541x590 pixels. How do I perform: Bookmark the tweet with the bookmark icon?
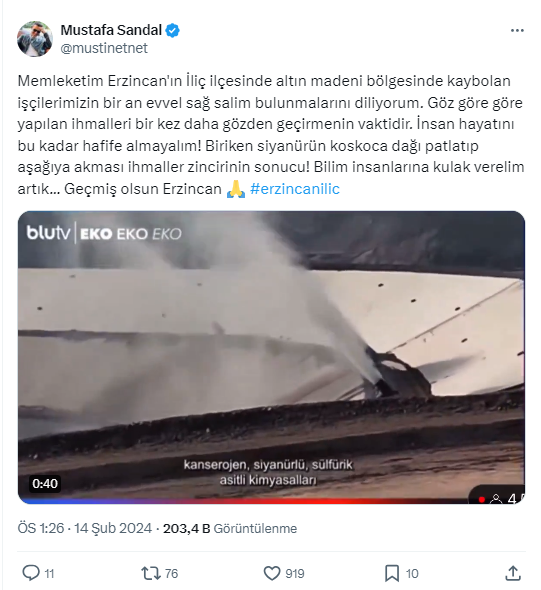pos(392,574)
